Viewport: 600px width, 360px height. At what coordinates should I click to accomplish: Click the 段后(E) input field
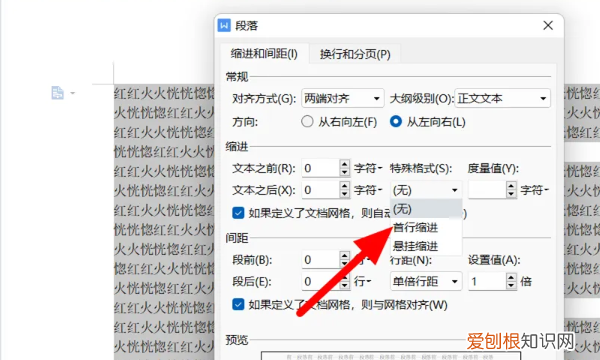pos(321,282)
